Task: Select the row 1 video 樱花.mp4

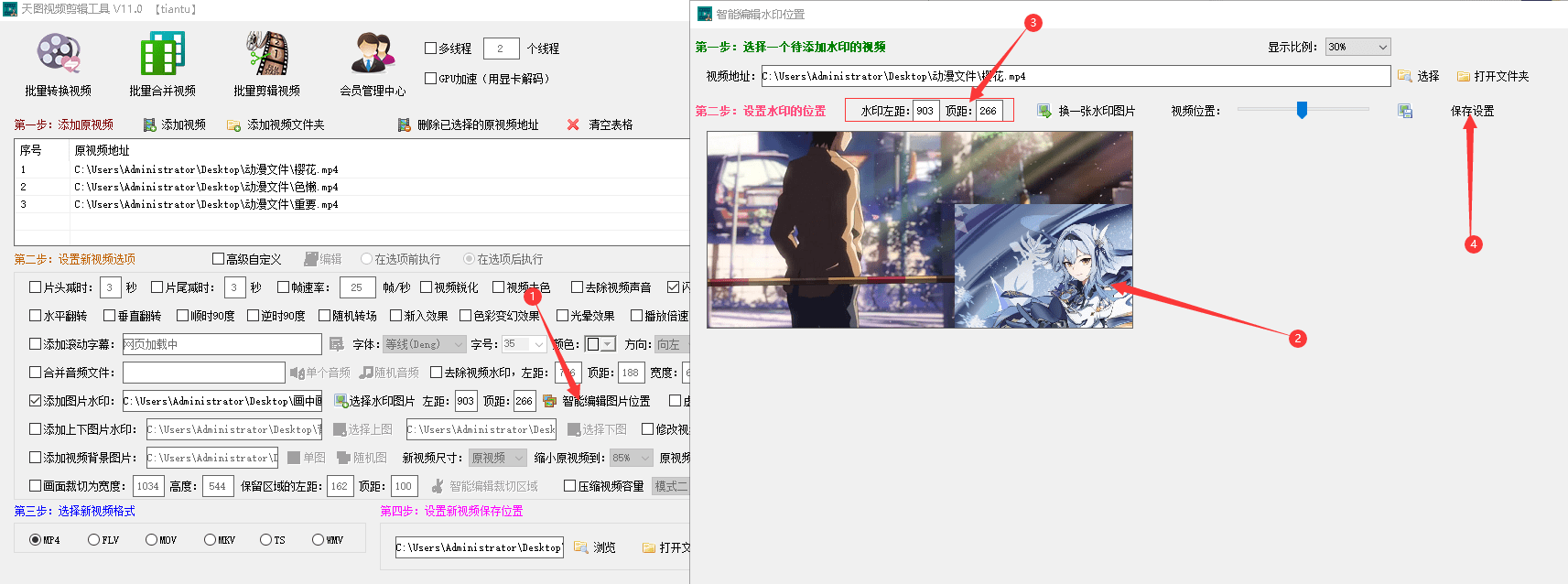Action: [x=351, y=169]
